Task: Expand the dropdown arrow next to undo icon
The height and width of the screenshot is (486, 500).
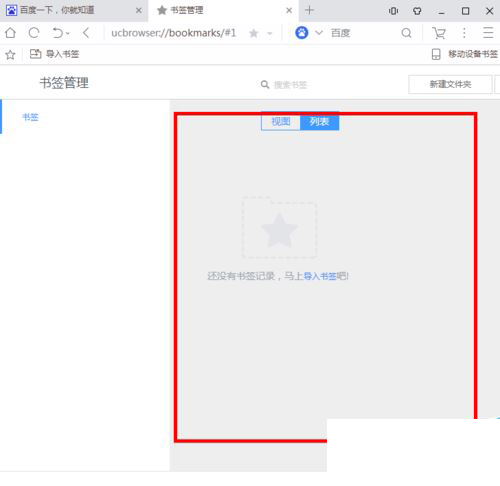Action: point(68,33)
